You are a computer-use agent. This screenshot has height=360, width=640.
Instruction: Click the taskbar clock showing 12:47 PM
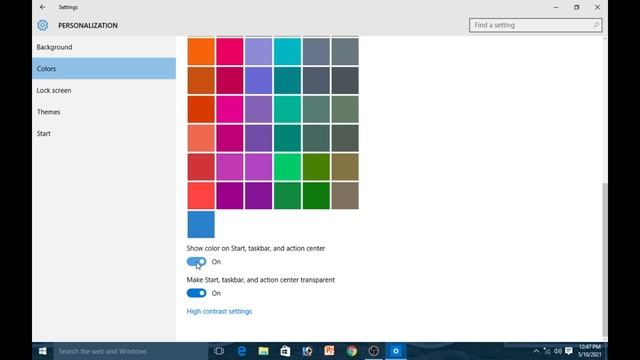pyautogui.click(x=589, y=351)
